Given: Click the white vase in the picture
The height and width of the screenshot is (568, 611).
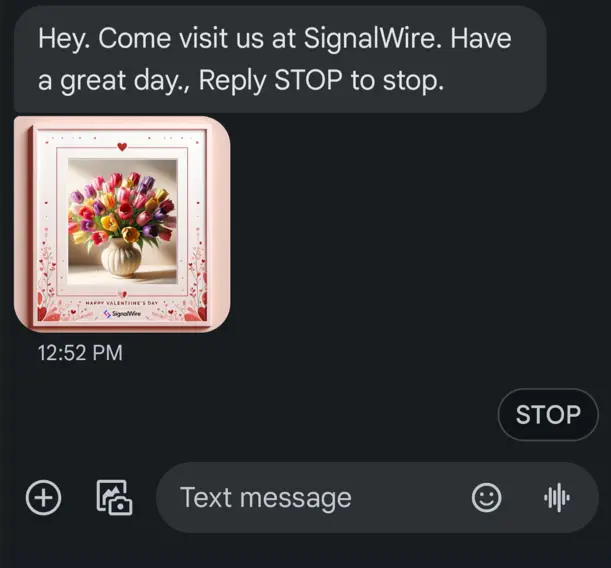Looking at the screenshot, I should (121, 258).
